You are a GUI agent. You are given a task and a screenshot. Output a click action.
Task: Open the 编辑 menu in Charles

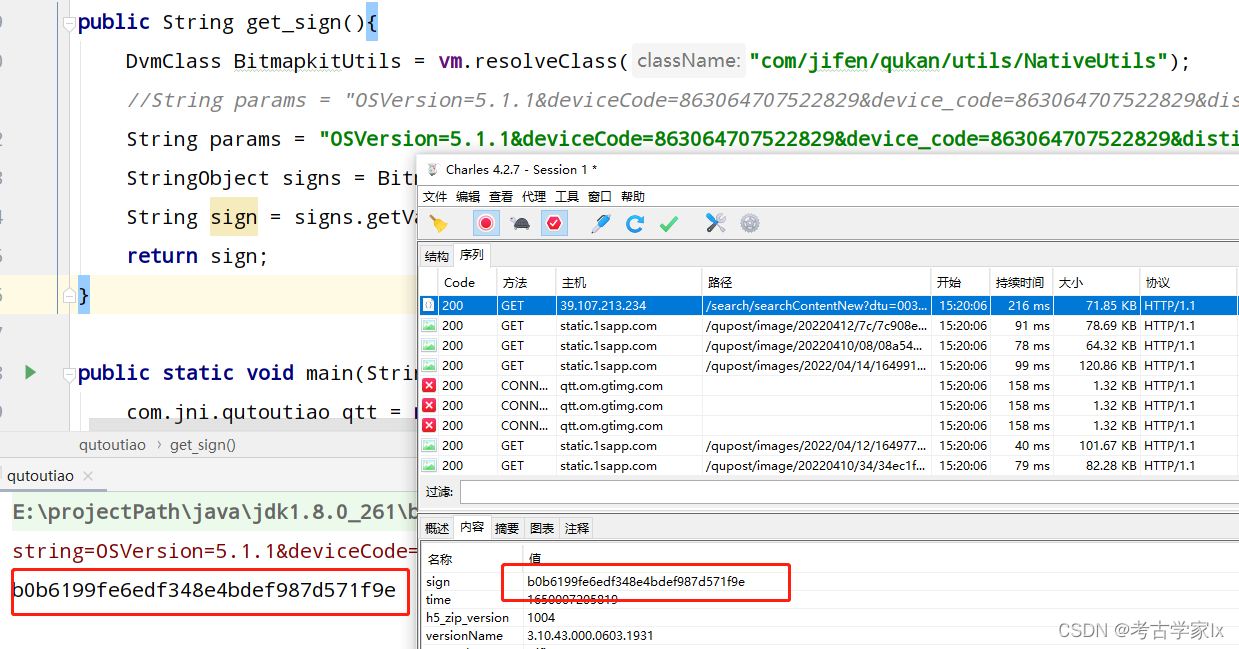[468, 197]
